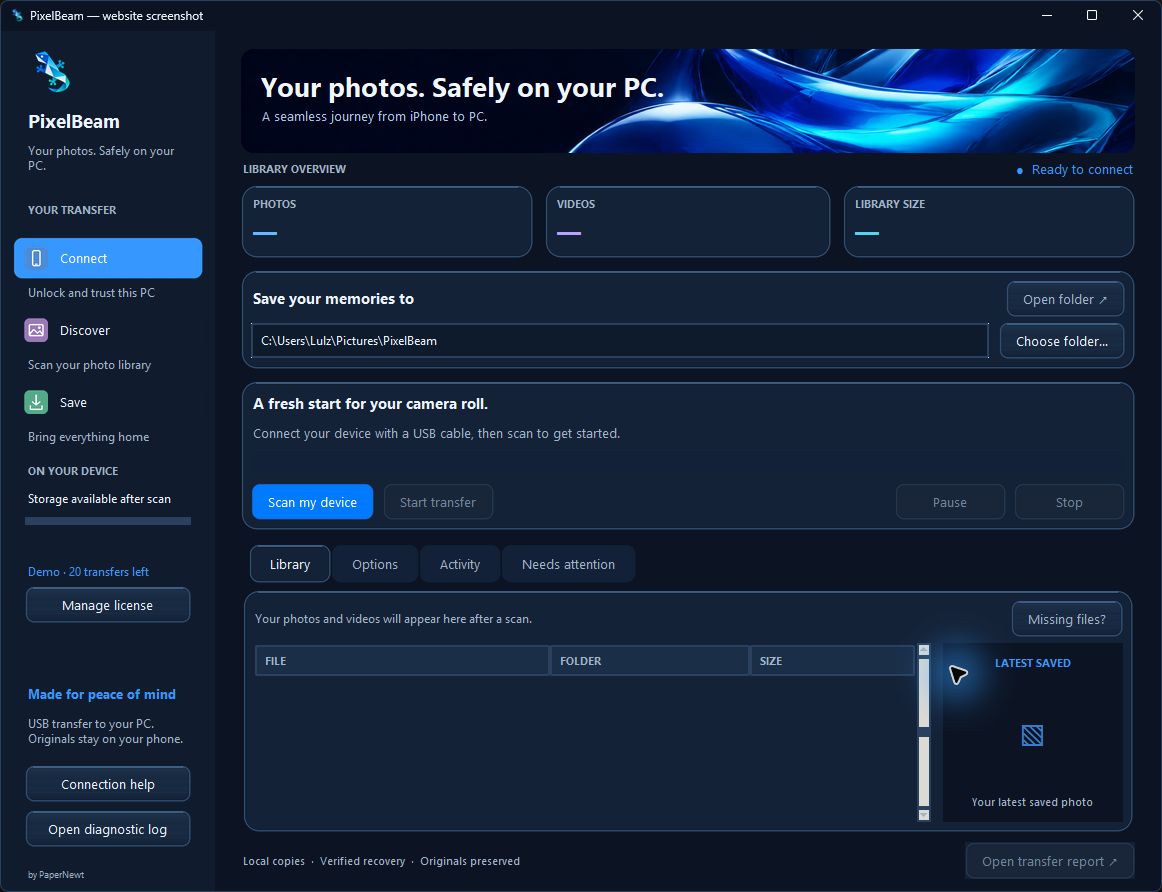Click 'Verified recovery' footer text
This screenshot has height=892, width=1162.
pos(362,861)
